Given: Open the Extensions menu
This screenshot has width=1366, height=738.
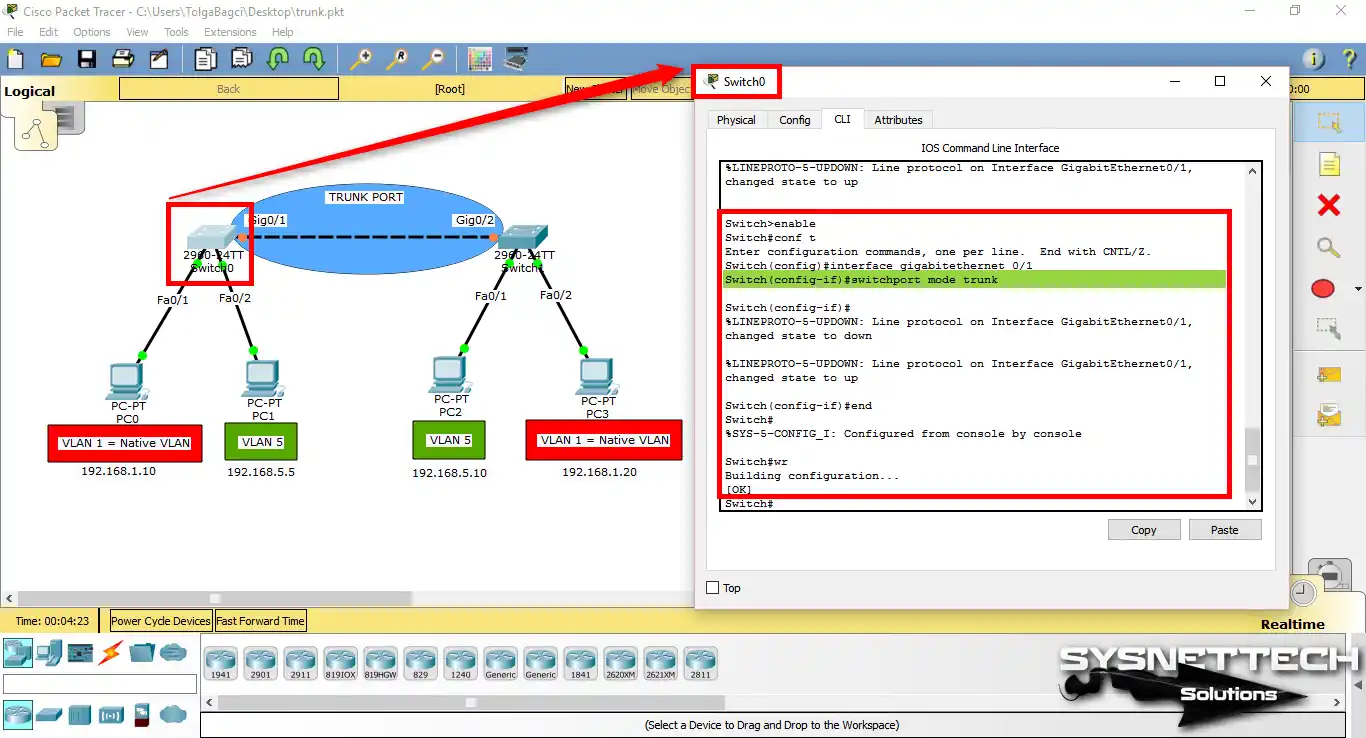Looking at the screenshot, I should coord(230,32).
